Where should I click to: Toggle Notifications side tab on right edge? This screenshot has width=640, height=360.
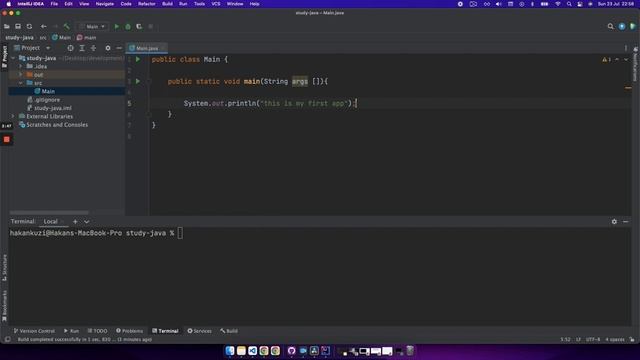[x=636, y=64]
